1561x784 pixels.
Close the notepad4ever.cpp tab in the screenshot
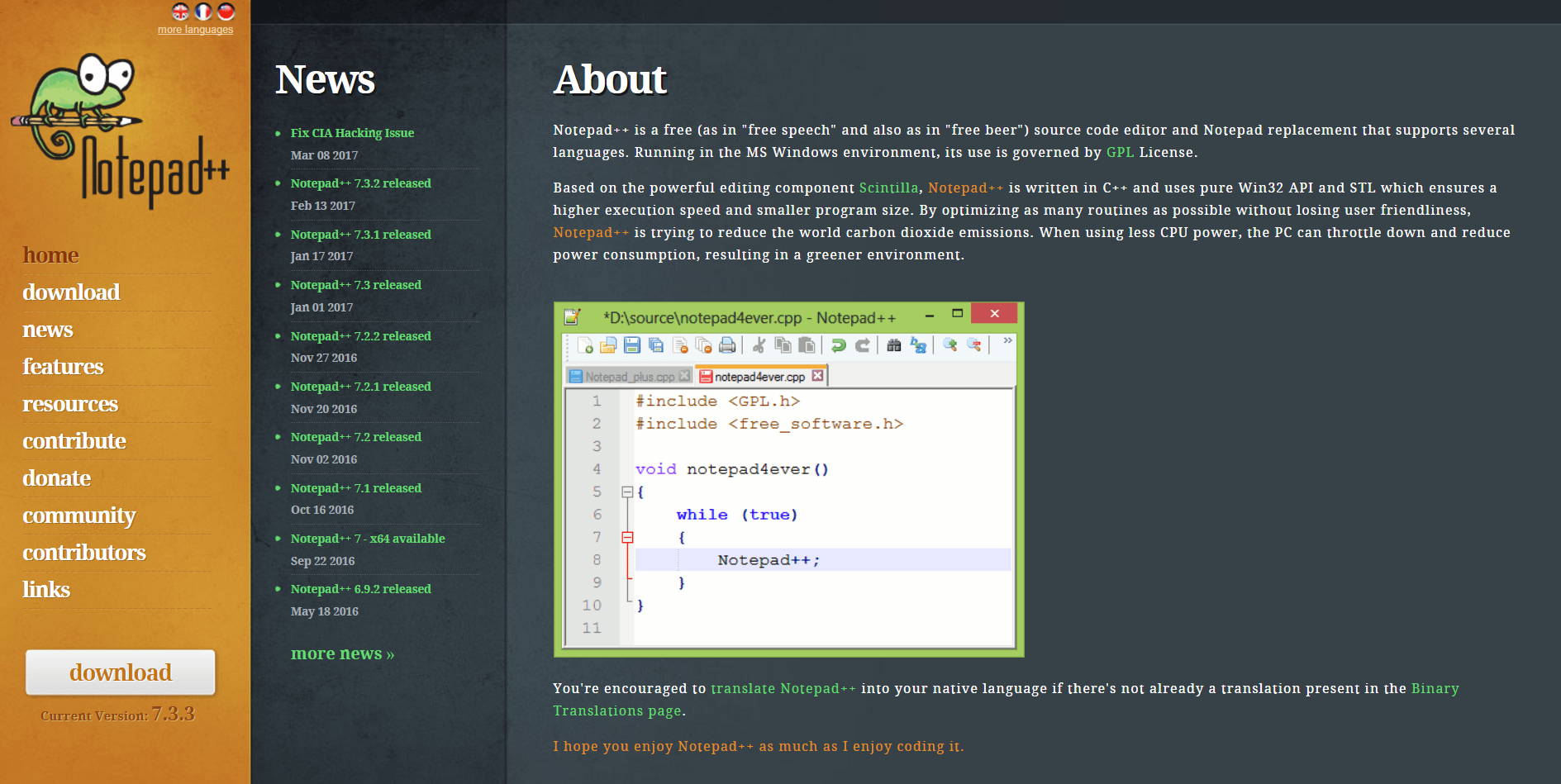[817, 376]
